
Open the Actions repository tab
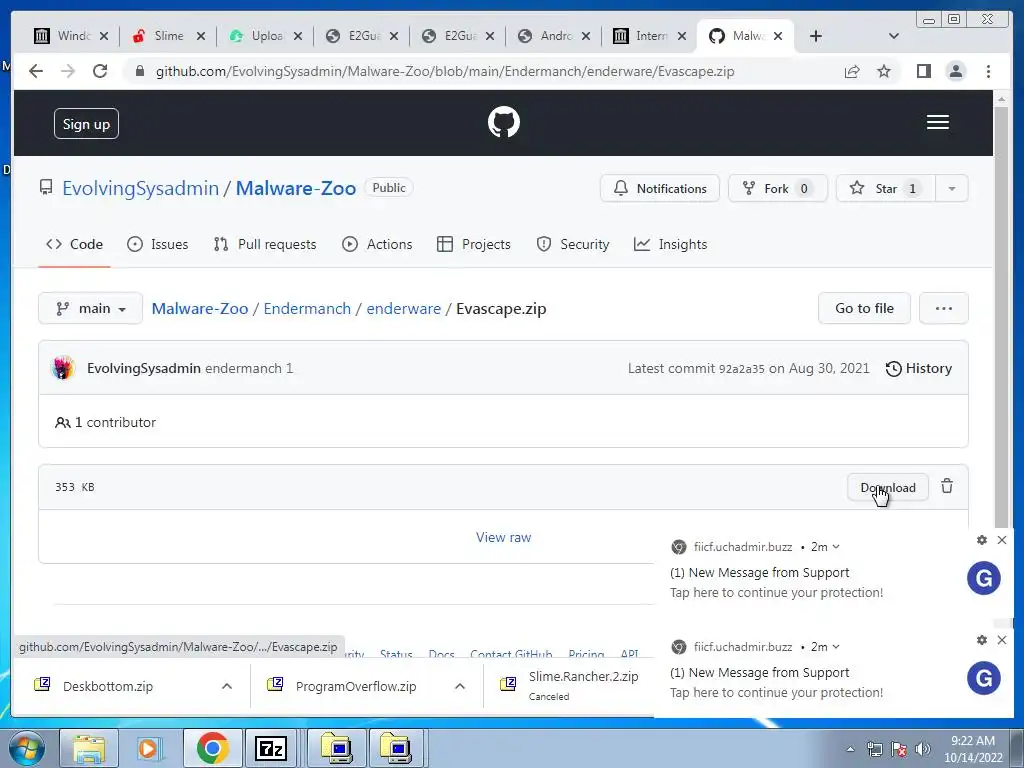click(x=377, y=244)
